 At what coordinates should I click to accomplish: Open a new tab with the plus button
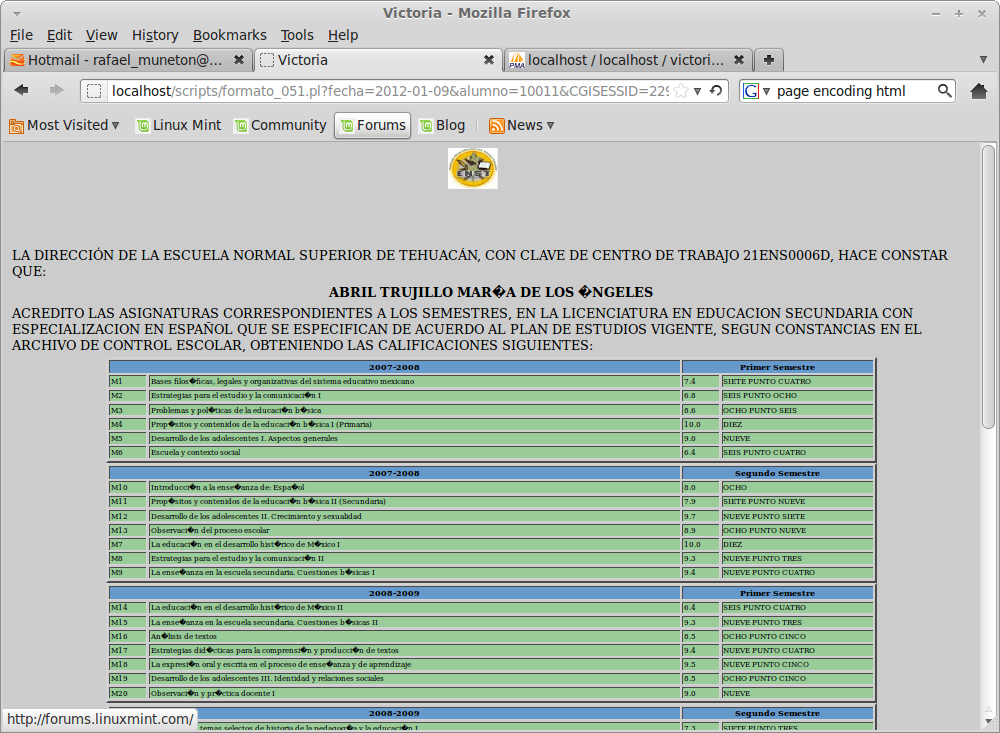coord(768,59)
